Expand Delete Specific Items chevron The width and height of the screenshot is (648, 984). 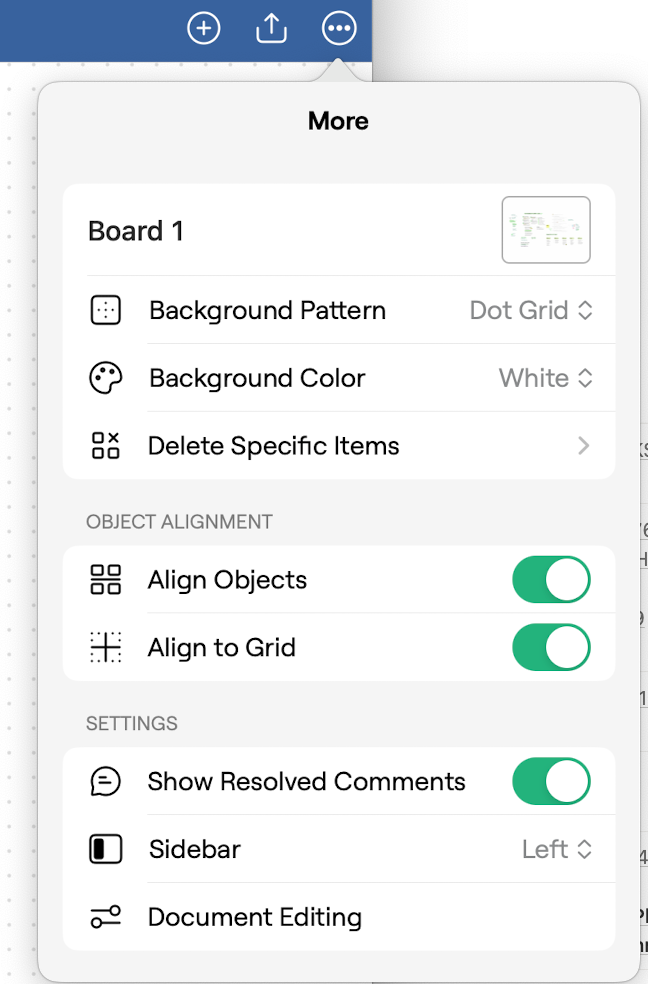583,446
